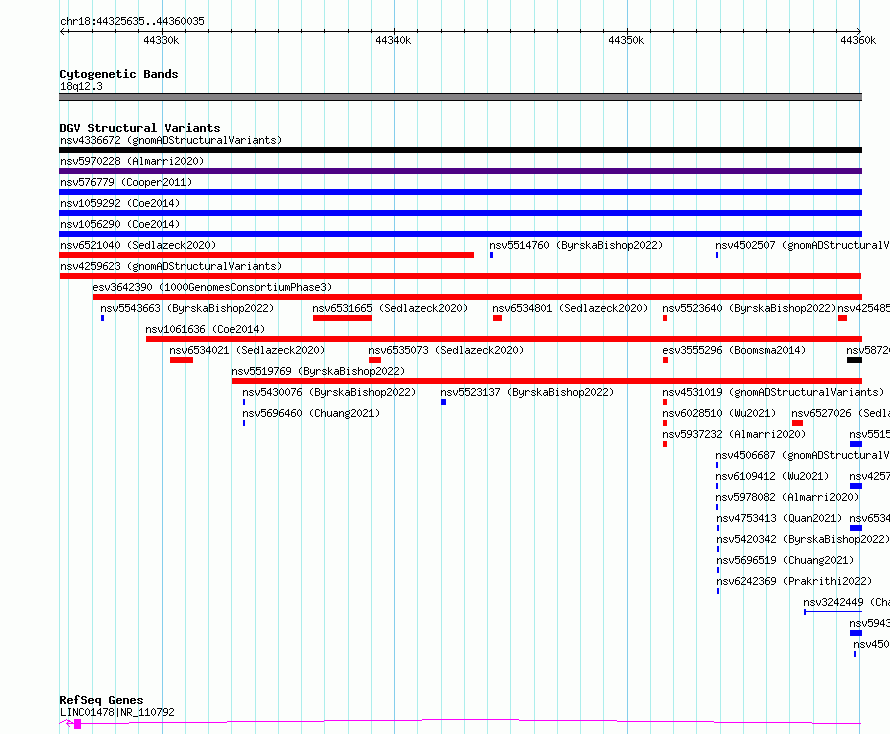Select the blue nsv5523137 variant marker
Image resolution: width=890 pixels, height=734 pixels.
[x=443, y=402]
